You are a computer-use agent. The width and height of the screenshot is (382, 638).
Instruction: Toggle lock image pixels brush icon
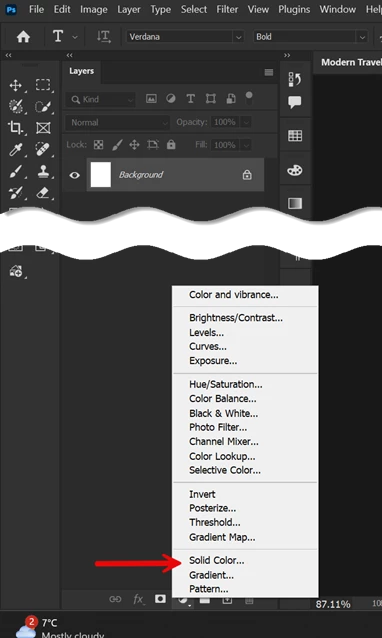coord(117,145)
